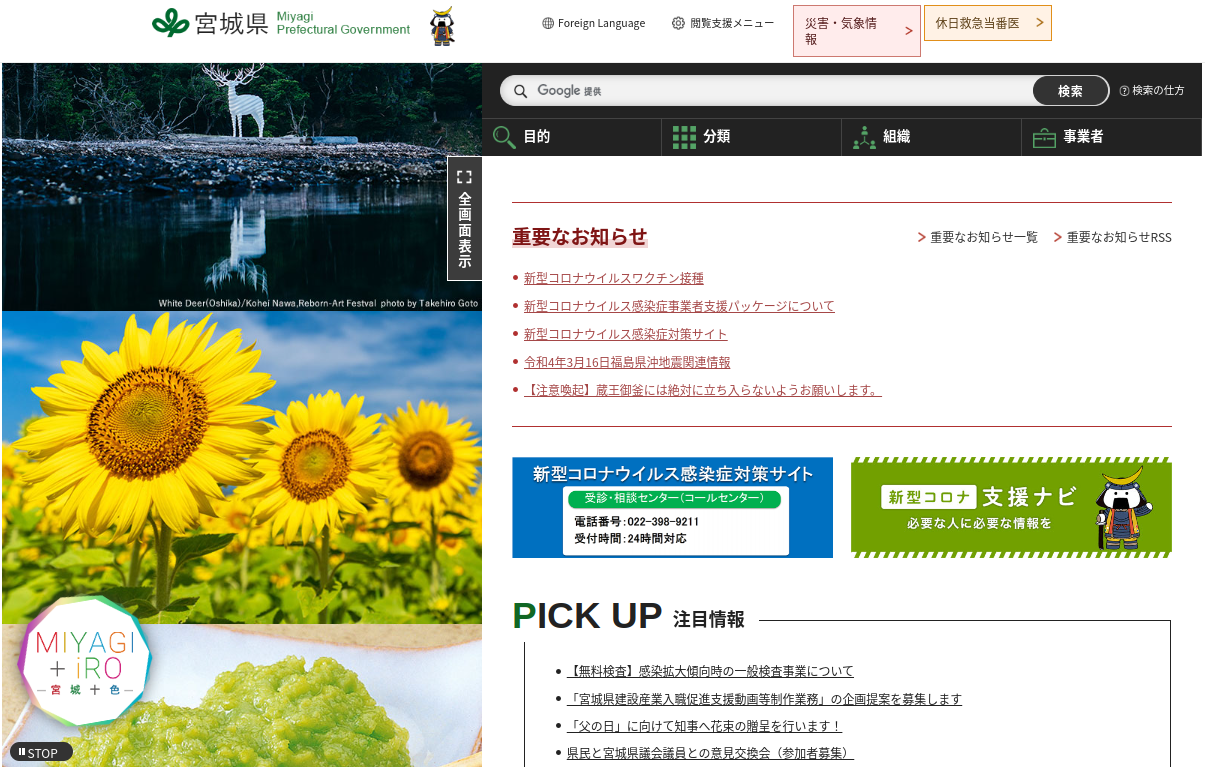Image resolution: width=1205 pixels, height=767 pixels.
Task: Open 県民と宮城県議会議員との意見交換会 link
Action: pos(710,753)
